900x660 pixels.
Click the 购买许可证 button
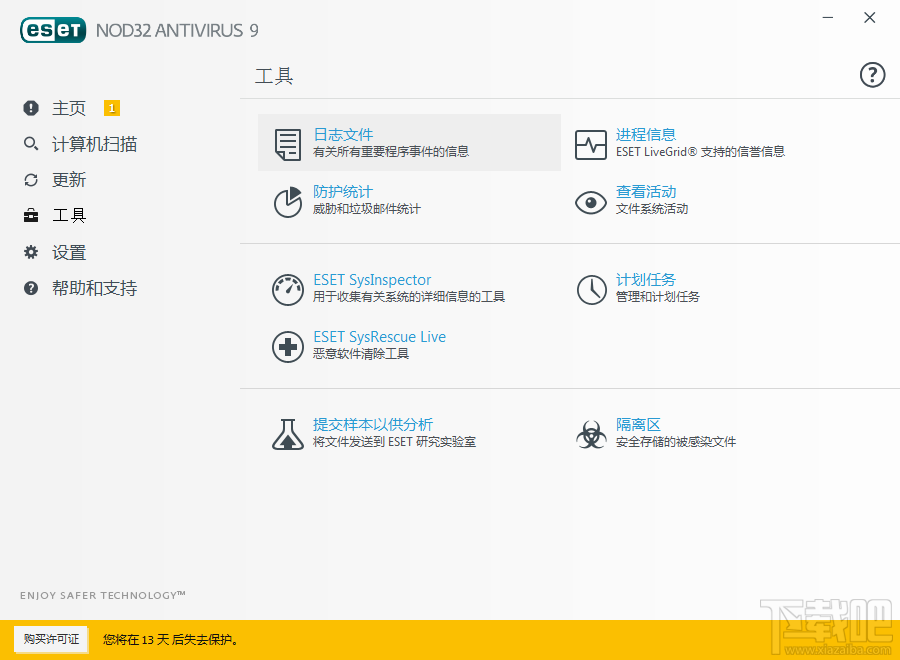pos(51,639)
